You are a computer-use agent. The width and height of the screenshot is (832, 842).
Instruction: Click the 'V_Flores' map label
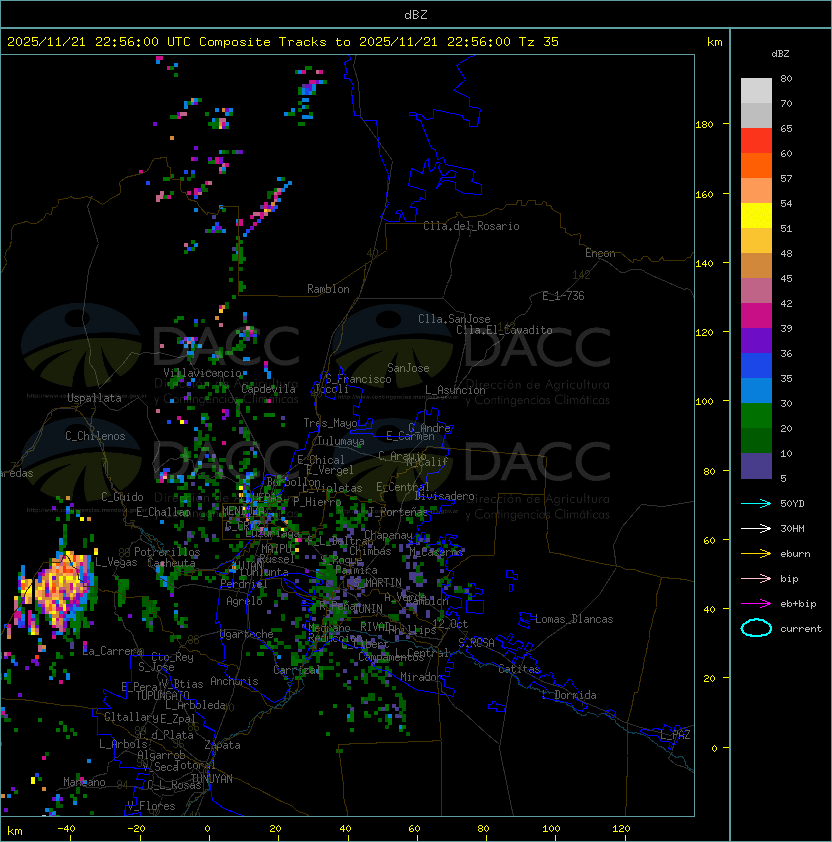coord(151,806)
